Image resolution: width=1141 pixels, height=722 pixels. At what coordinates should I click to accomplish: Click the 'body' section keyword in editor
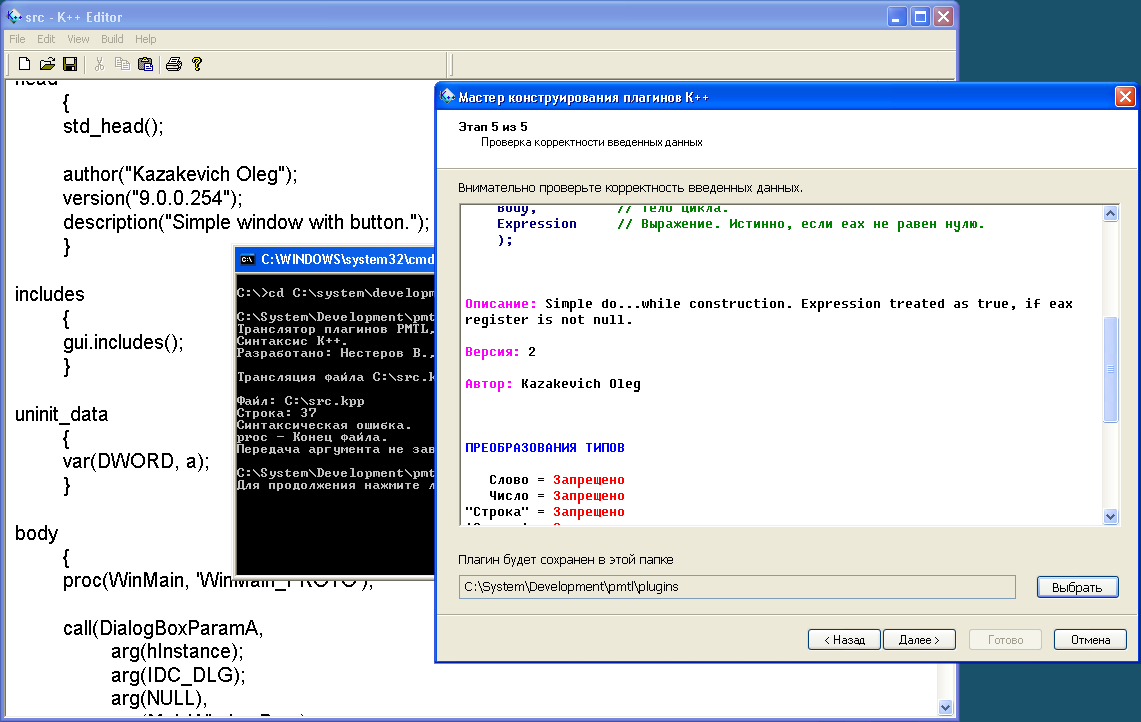click(36, 533)
